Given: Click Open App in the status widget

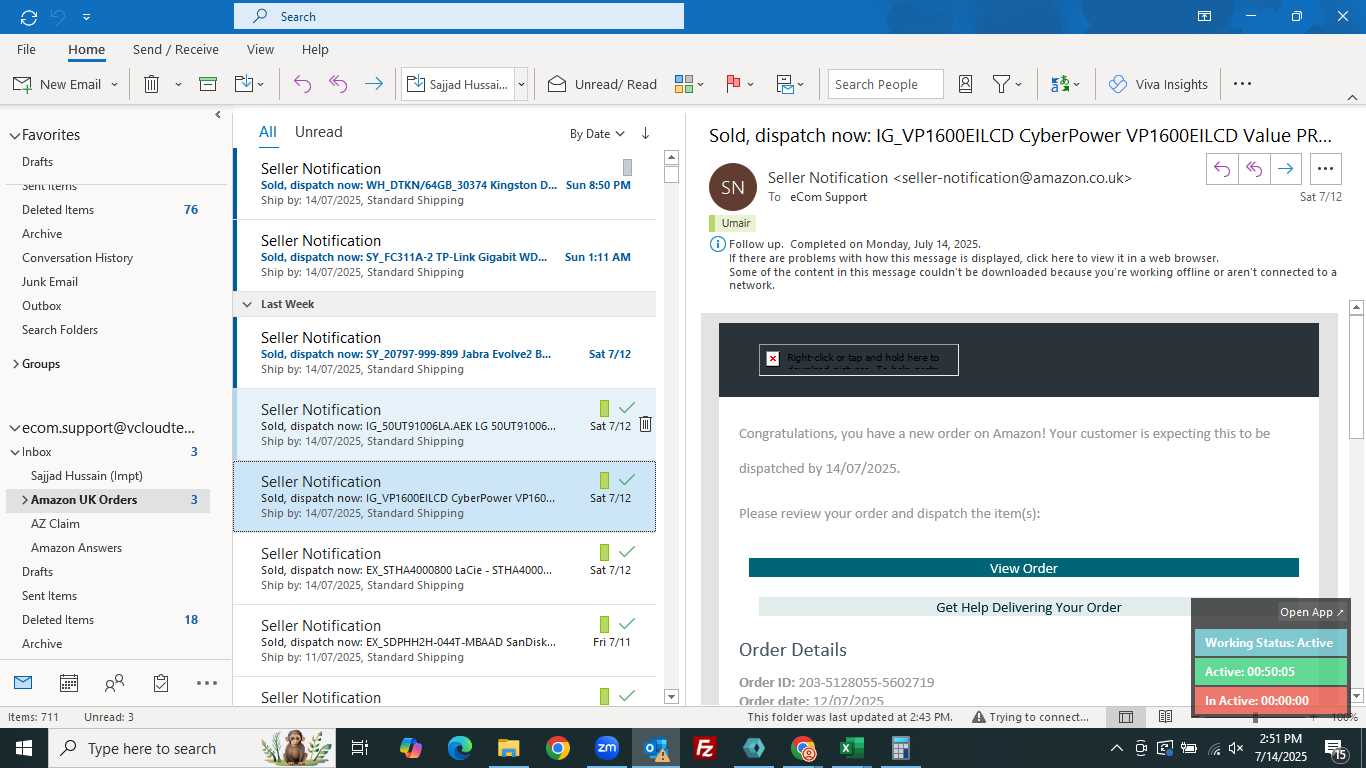Looking at the screenshot, I should [x=1312, y=612].
